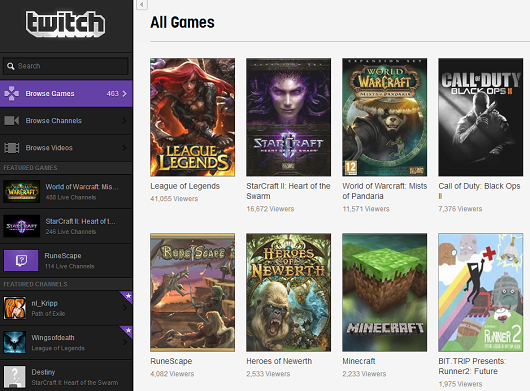Open League of Legends box art
This screenshot has width=530, height=391.
point(193,117)
